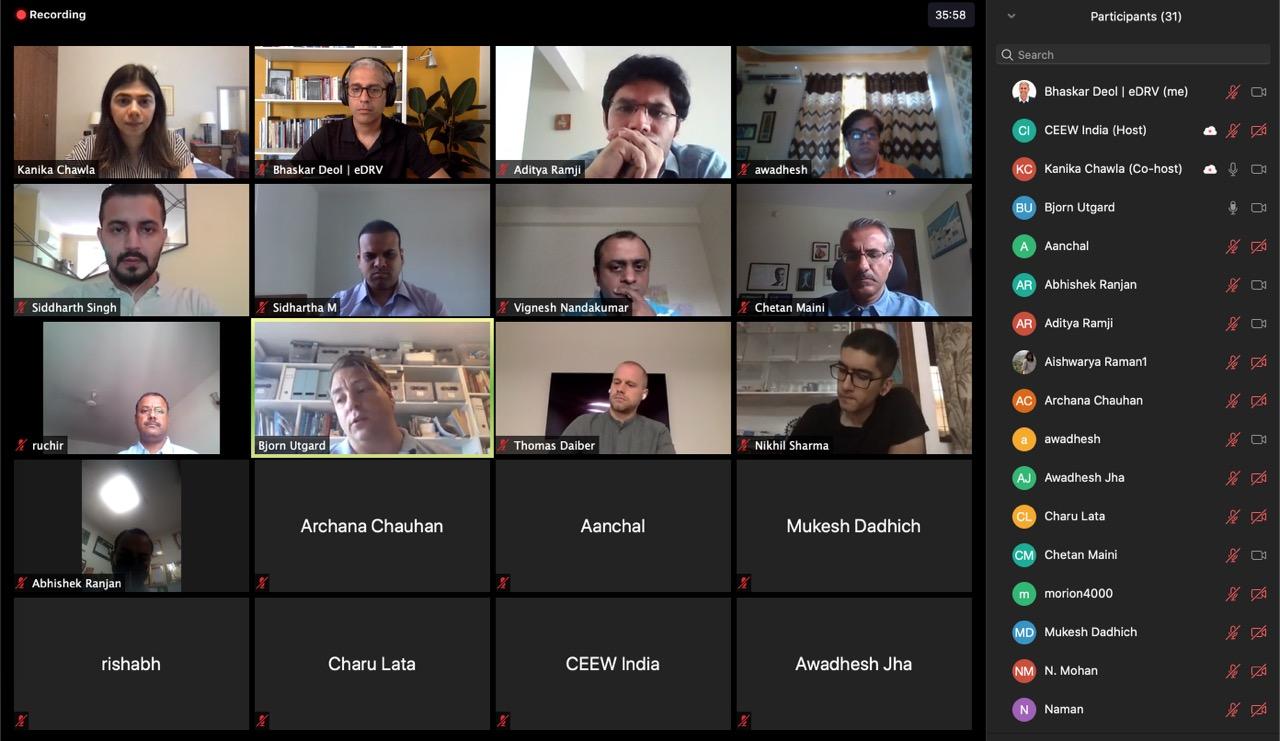Screen dimensions: 1280x741
Task: Toggle Aditya Ramji's mute icon in list
Action: 1233,324
